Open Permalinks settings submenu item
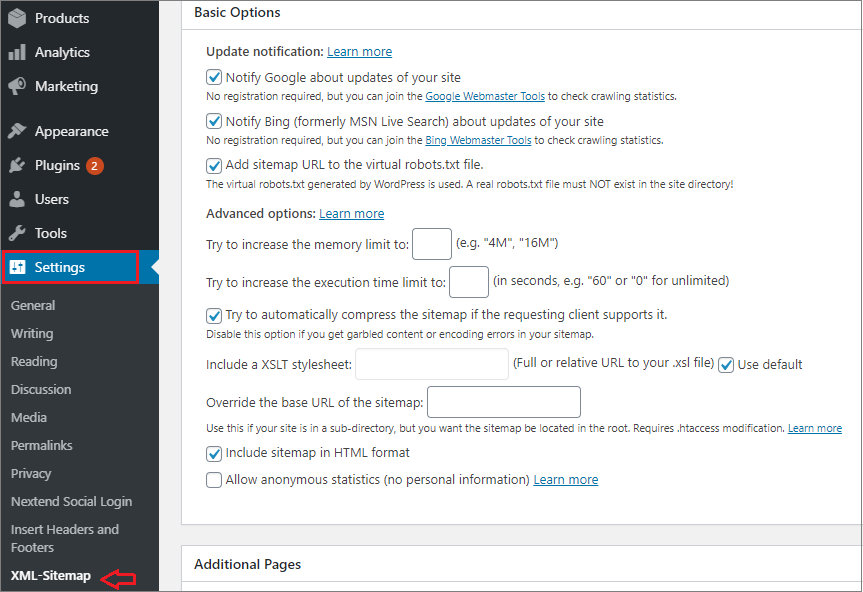863x592 pixels. [42, 446]
